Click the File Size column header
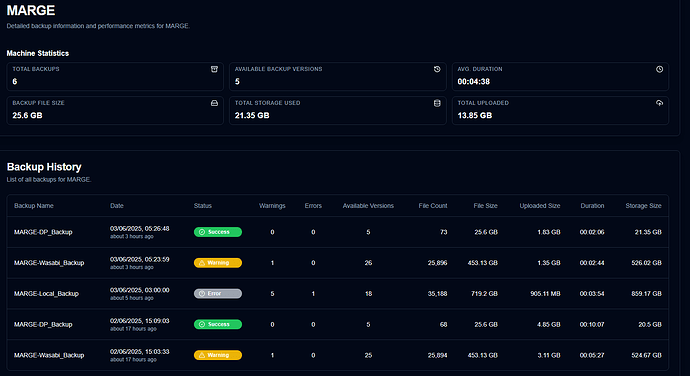This screenshot has width=690, height=376. pyautogui.click(x=485, y=206)
